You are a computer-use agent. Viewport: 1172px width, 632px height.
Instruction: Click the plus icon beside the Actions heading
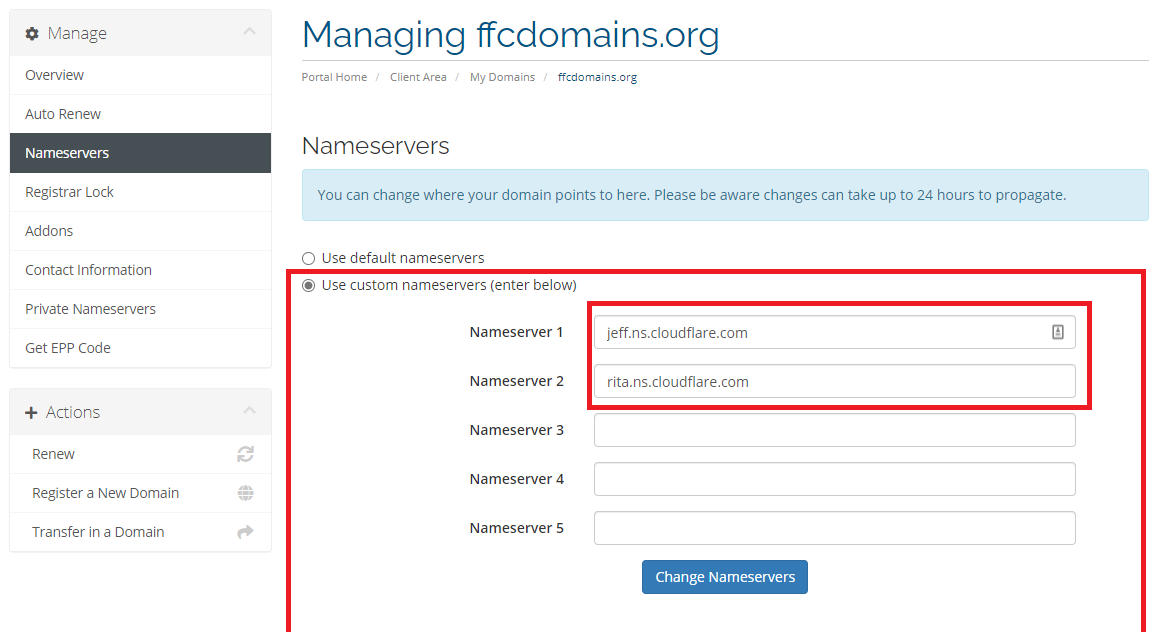31,411
